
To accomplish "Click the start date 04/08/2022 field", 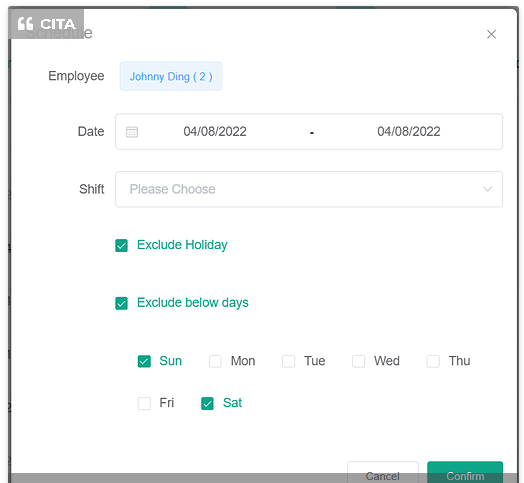I will [215, 132].
